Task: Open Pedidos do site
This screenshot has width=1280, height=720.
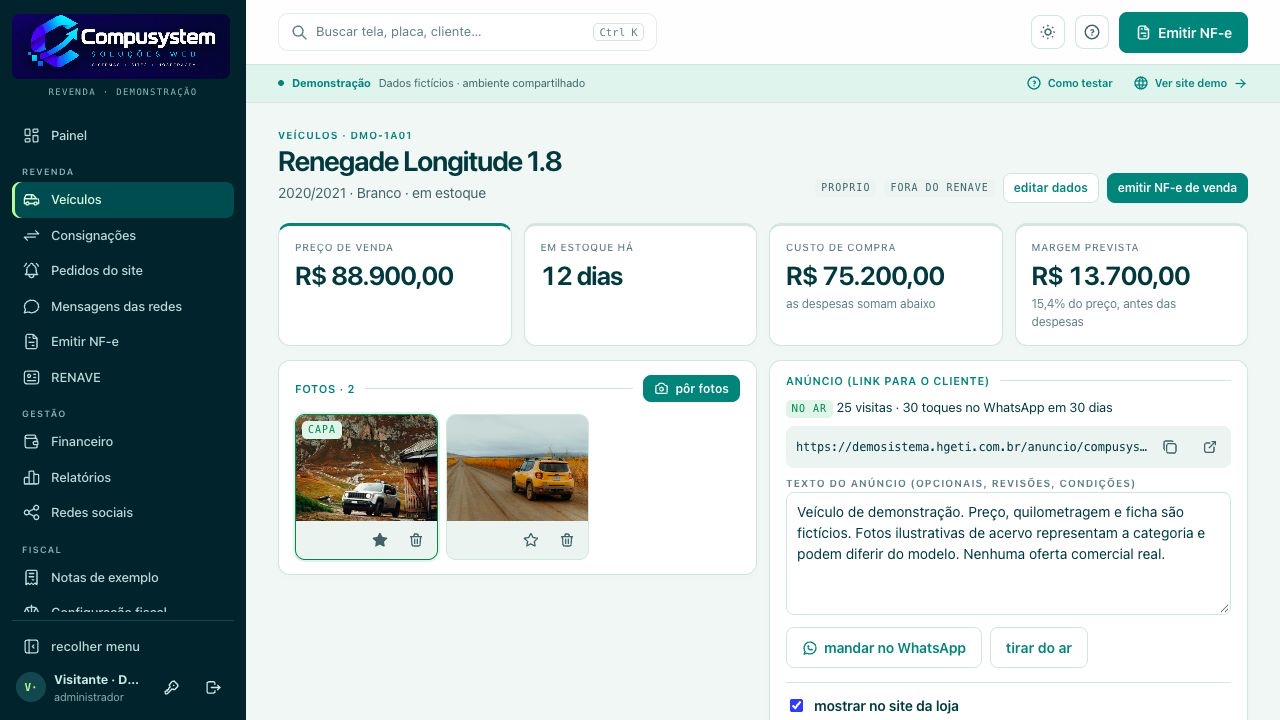Action: pyautogui.click(x=123, y=270)
